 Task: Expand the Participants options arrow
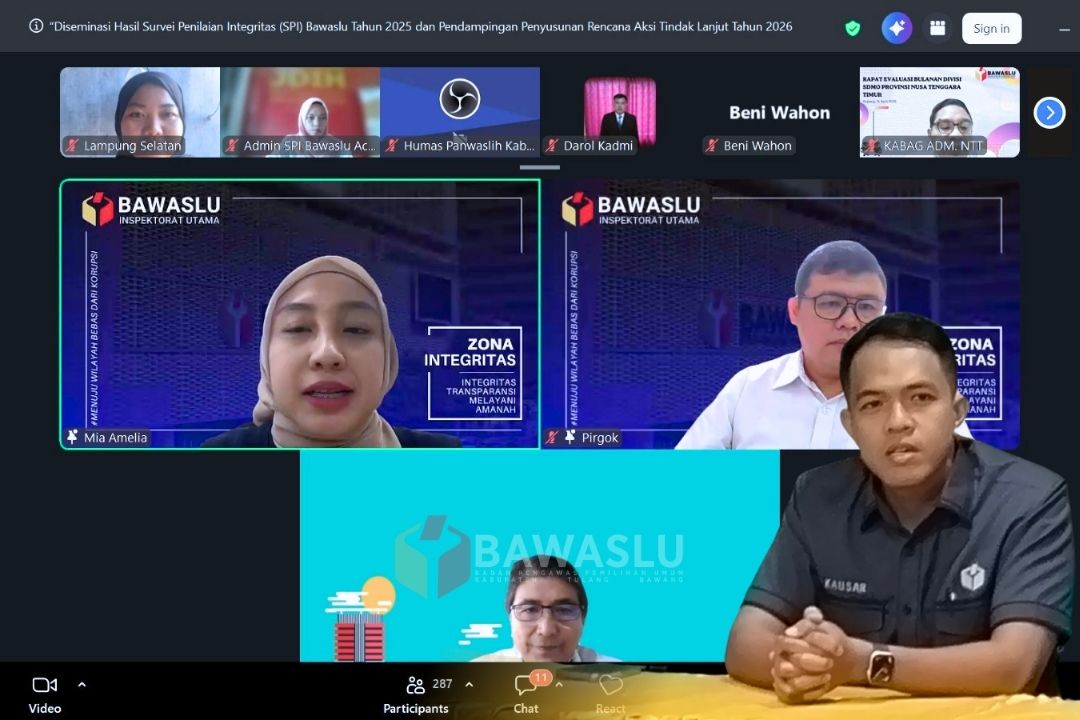(469, 684)
